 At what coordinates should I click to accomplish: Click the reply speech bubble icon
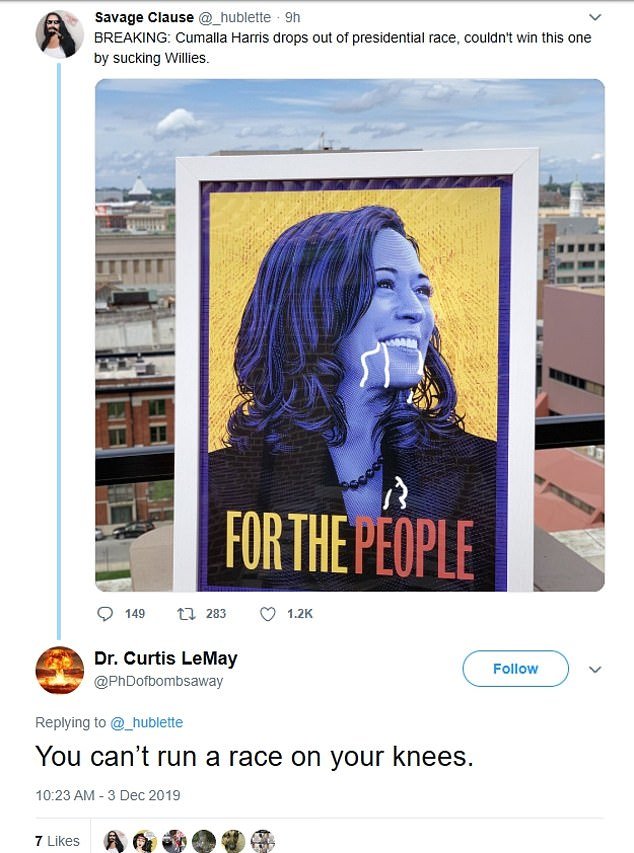click(x=104, y=614)
